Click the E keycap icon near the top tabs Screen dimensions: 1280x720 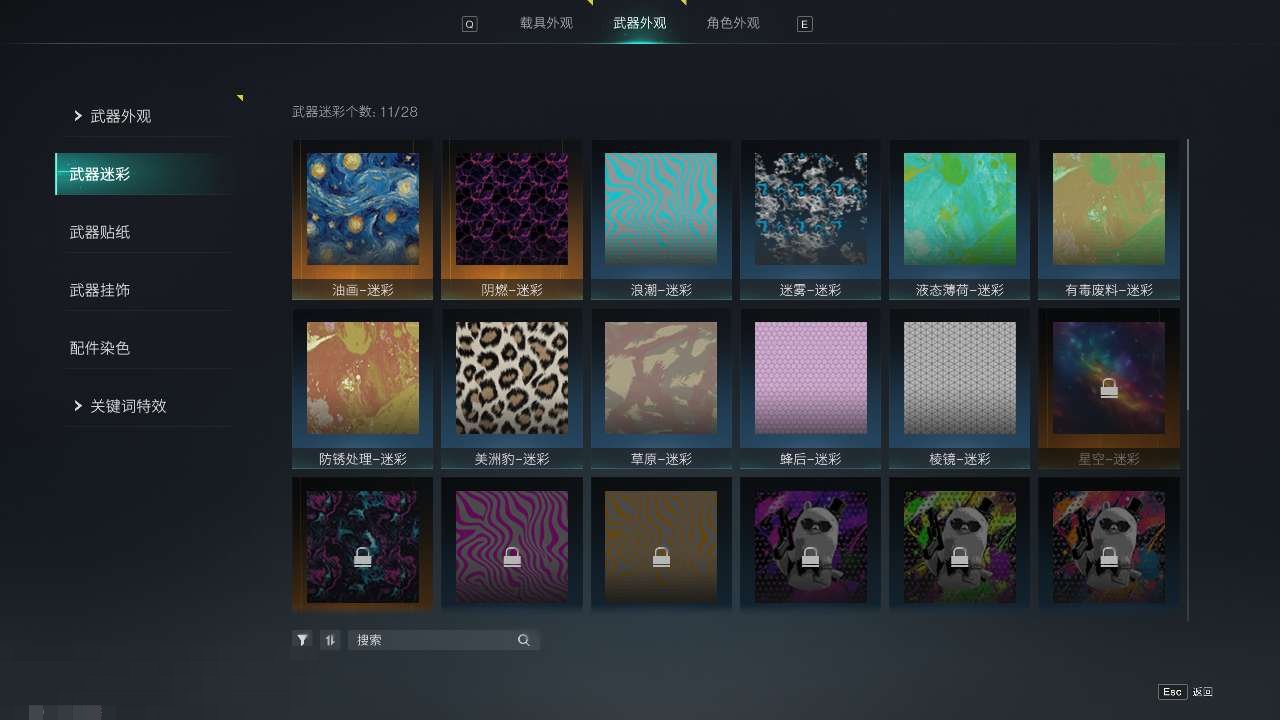click(x=805, y=23)
